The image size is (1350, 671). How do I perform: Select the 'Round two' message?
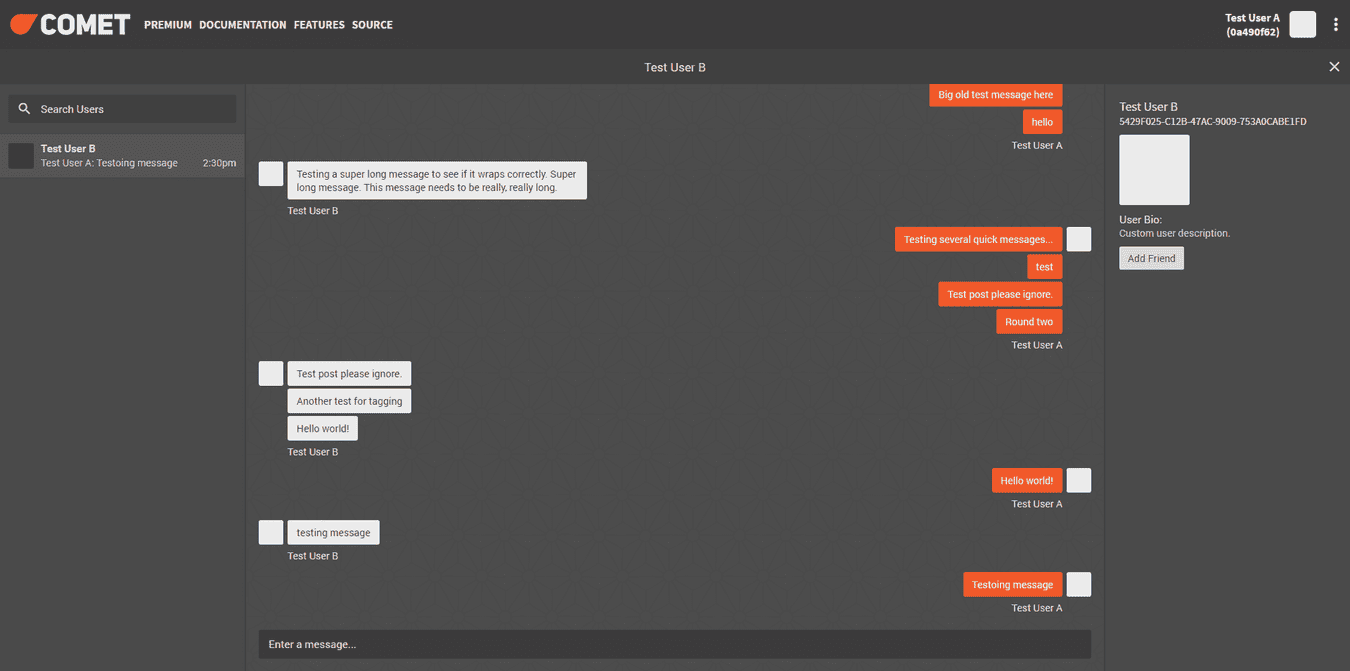pyautogui.click(x=1029, y=322)
